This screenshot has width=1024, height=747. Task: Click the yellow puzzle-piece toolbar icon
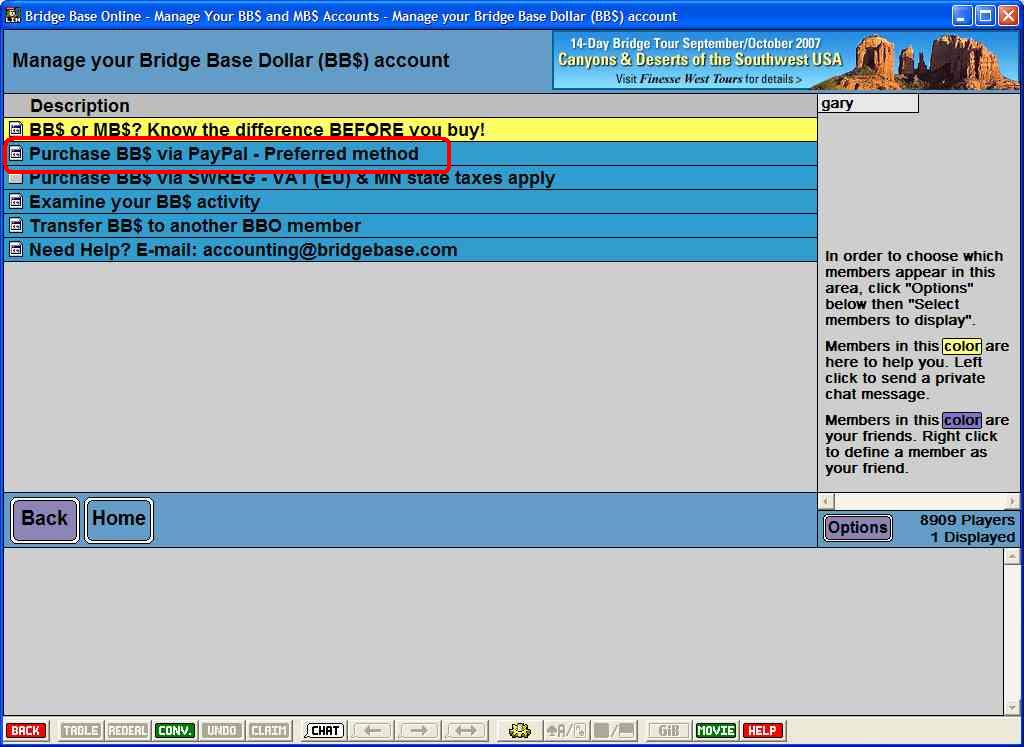519,731
